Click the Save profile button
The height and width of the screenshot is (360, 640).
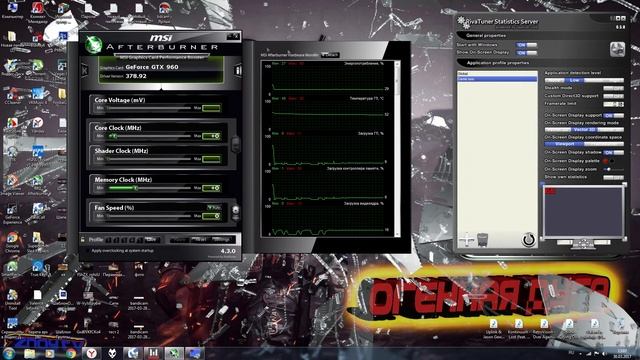[x=151, y=240]
